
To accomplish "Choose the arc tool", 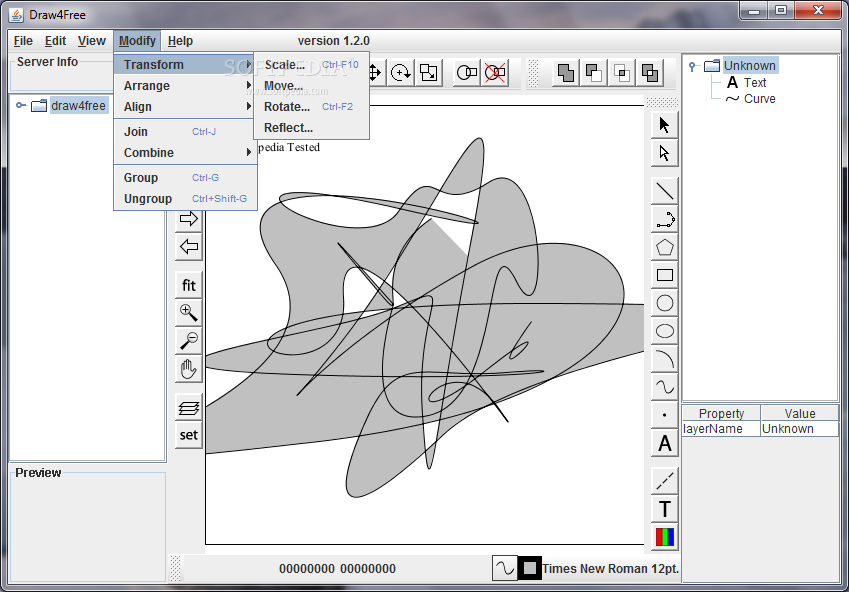I will (x=664, y=359).
